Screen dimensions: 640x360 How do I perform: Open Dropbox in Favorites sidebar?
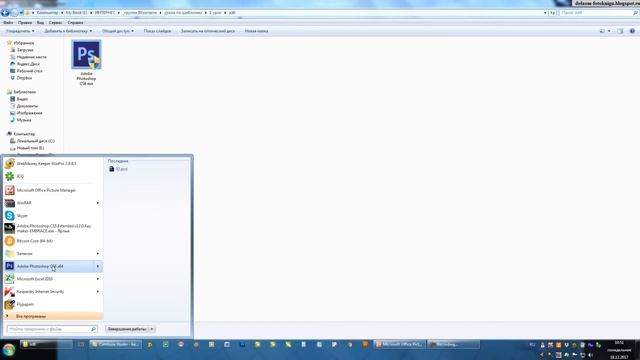21,78
